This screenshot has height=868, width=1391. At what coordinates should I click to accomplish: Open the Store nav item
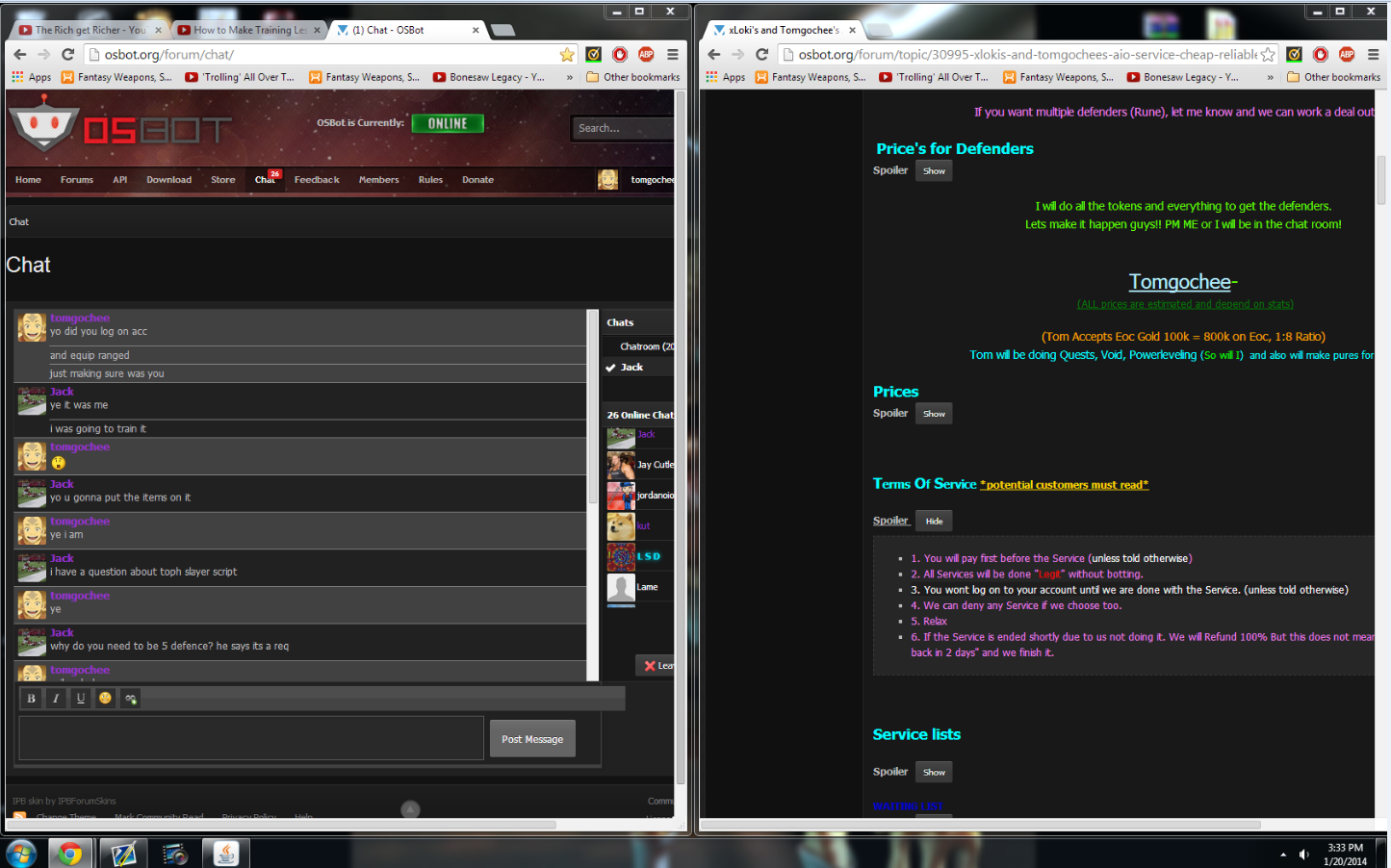(222, 180)
